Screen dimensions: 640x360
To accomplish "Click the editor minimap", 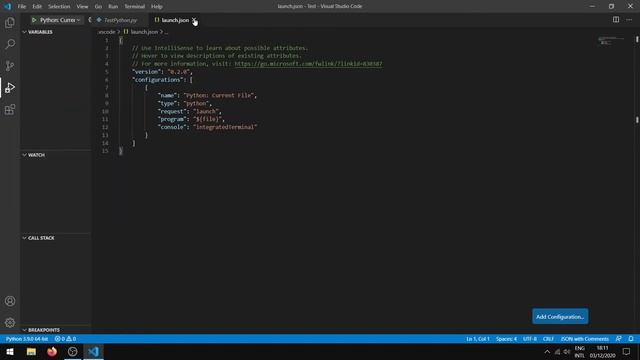I will (611, 41).
